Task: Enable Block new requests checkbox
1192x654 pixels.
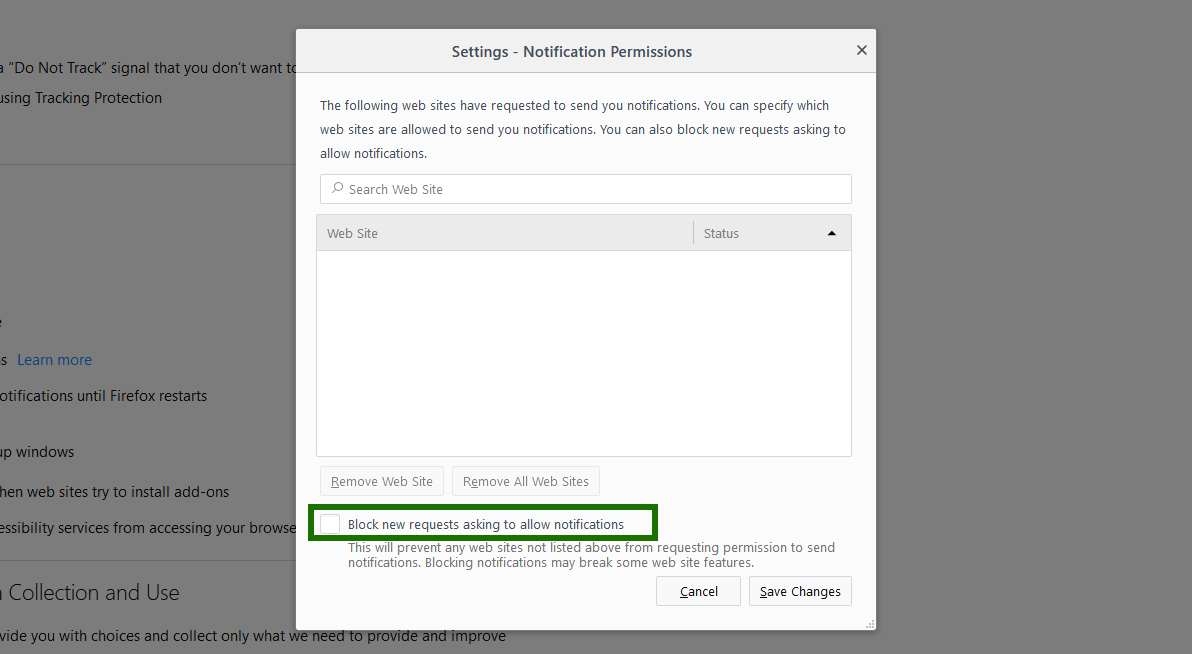Action: (x=330, y=524)
